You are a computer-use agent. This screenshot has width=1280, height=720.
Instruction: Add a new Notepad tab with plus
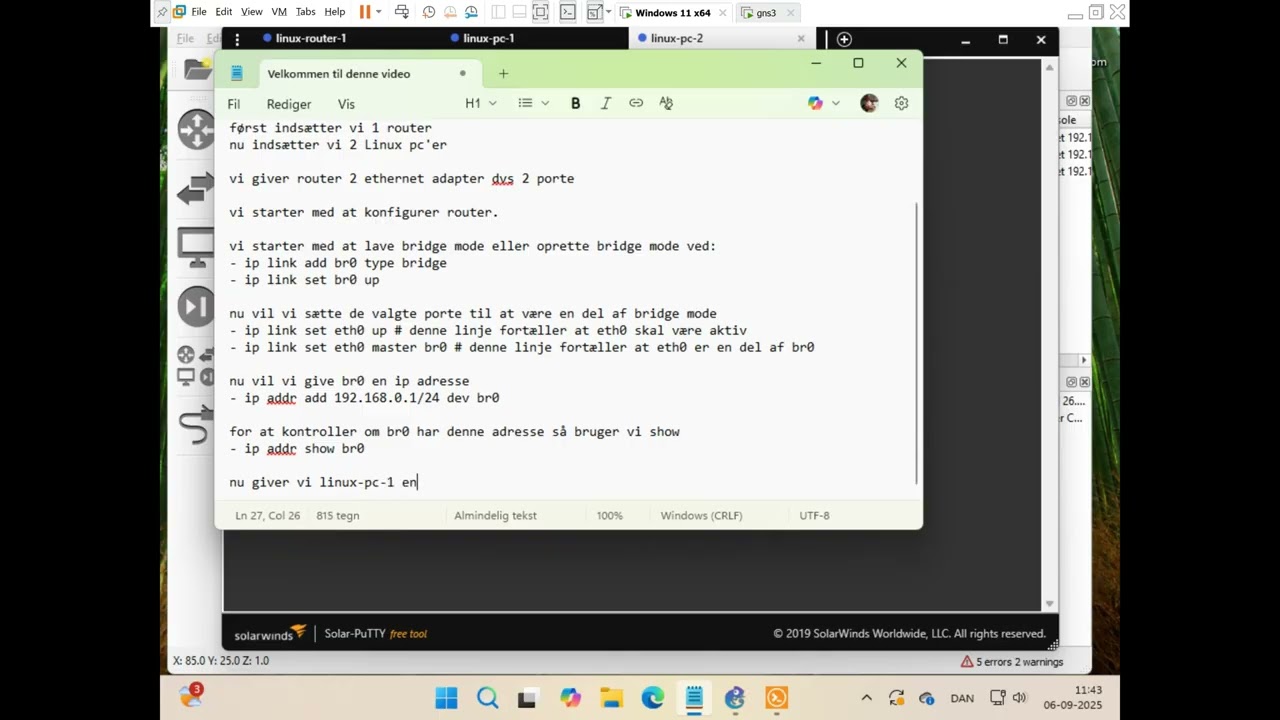click(503, 73)
